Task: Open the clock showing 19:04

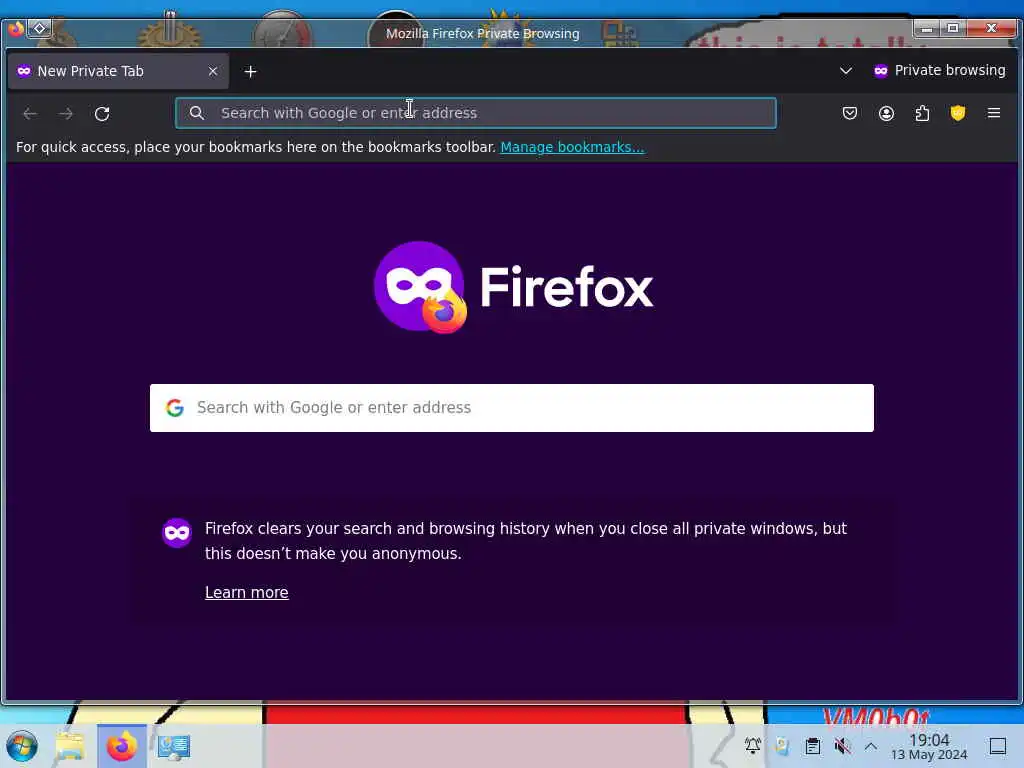Action: click(x=929, y=746)
